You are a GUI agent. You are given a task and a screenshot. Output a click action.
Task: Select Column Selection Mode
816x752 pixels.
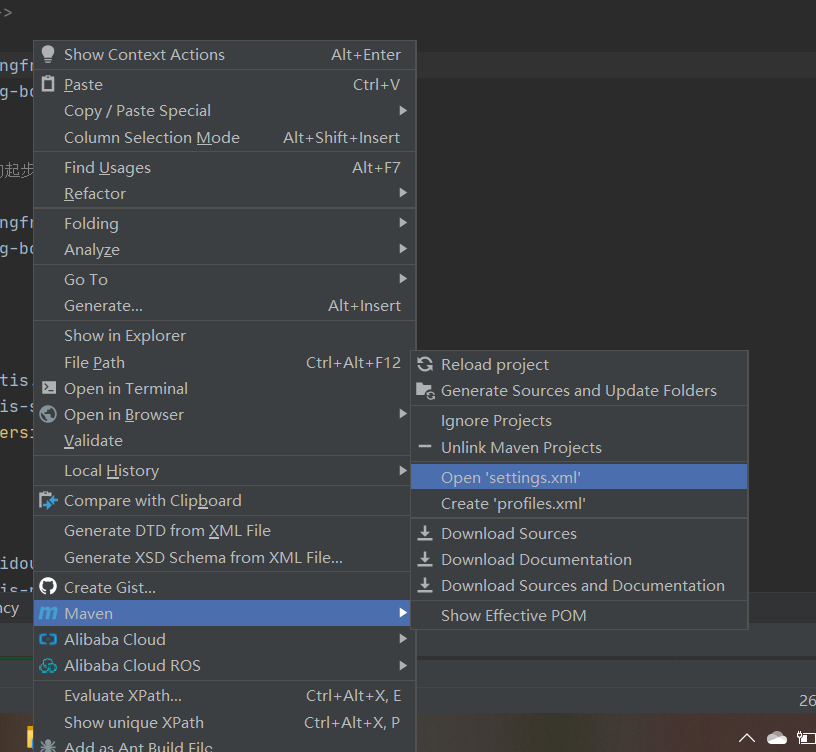coord(224,137)
